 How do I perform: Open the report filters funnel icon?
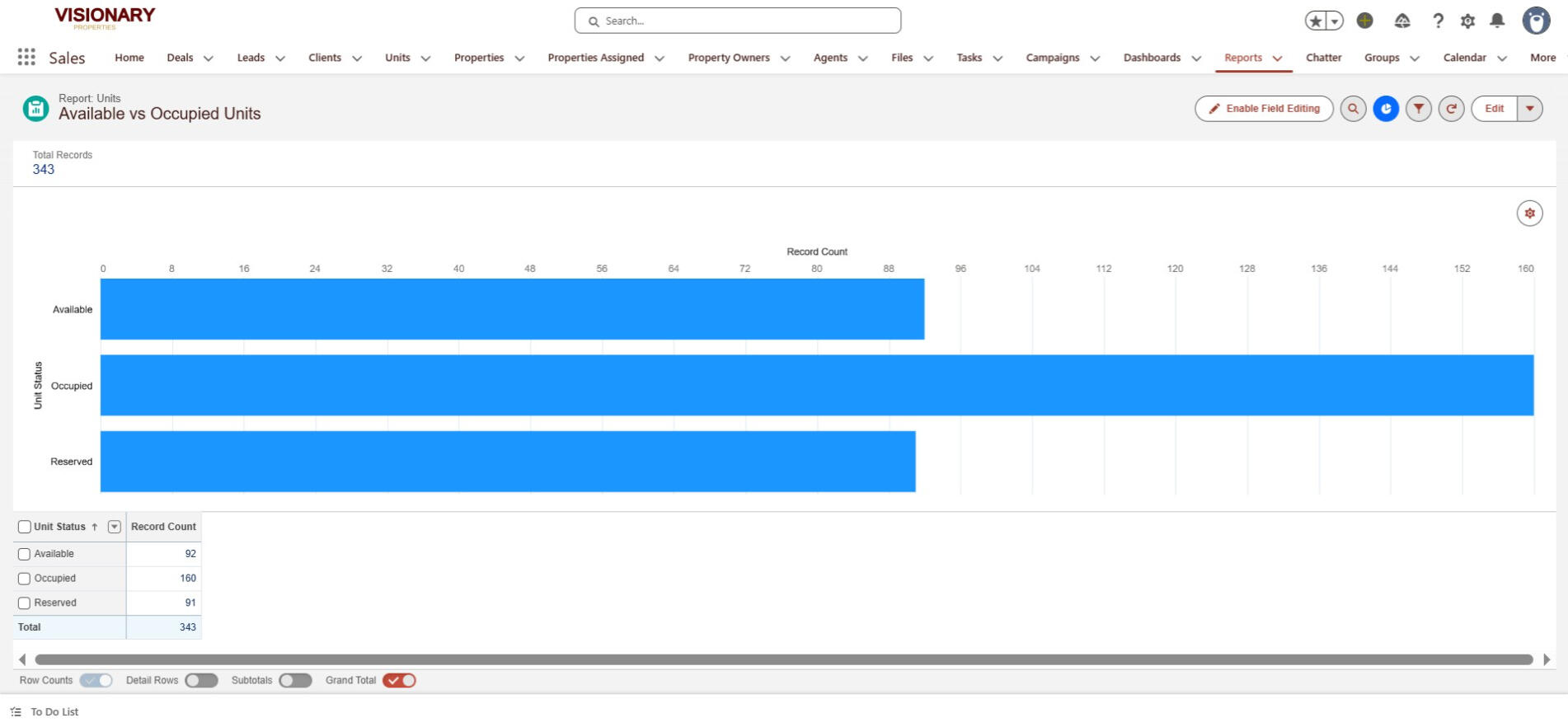1418,109
